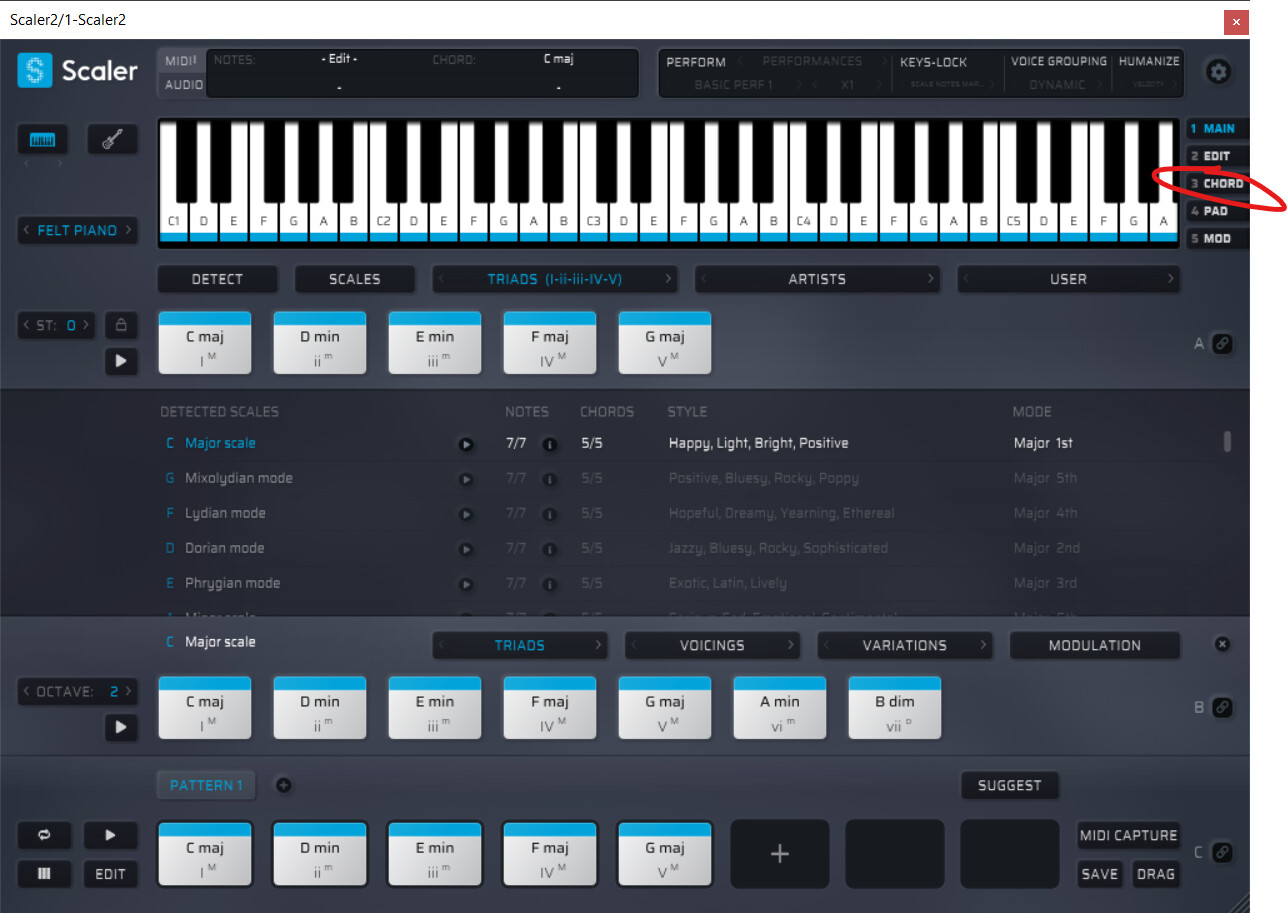Save the pattern with SAVE
Screen dimensions: 1288x913
(1099, 874)
